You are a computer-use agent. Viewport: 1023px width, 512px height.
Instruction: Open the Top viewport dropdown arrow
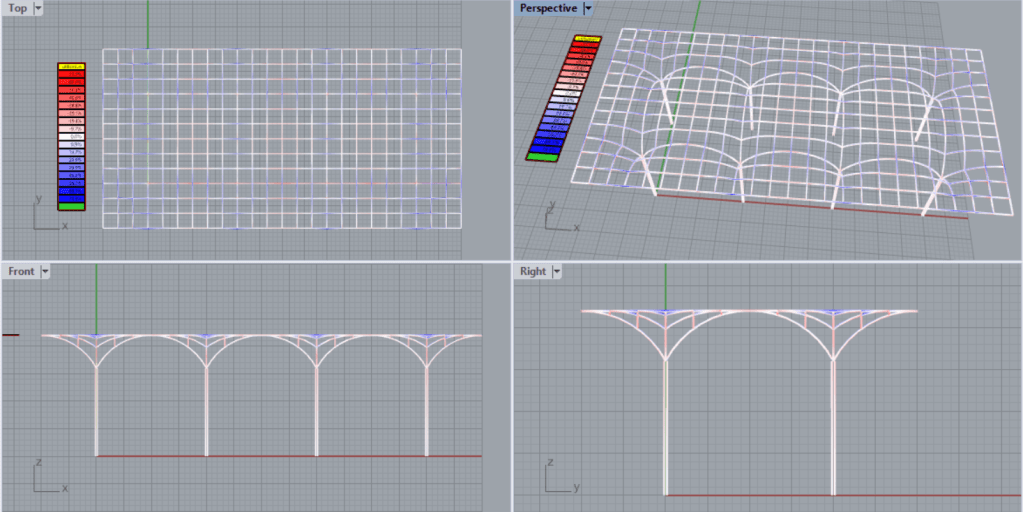pos(38,8)
